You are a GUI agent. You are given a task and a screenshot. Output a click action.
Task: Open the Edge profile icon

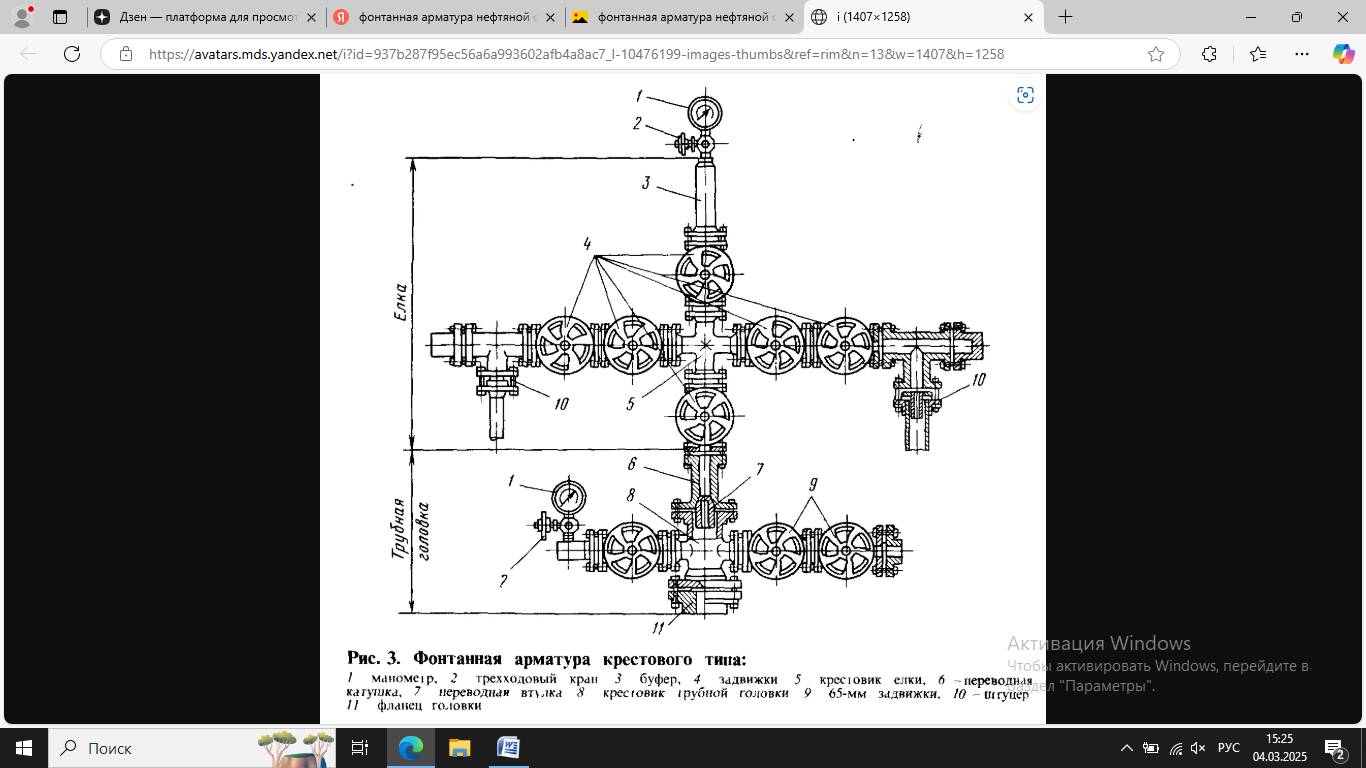[x=22, y=17]
